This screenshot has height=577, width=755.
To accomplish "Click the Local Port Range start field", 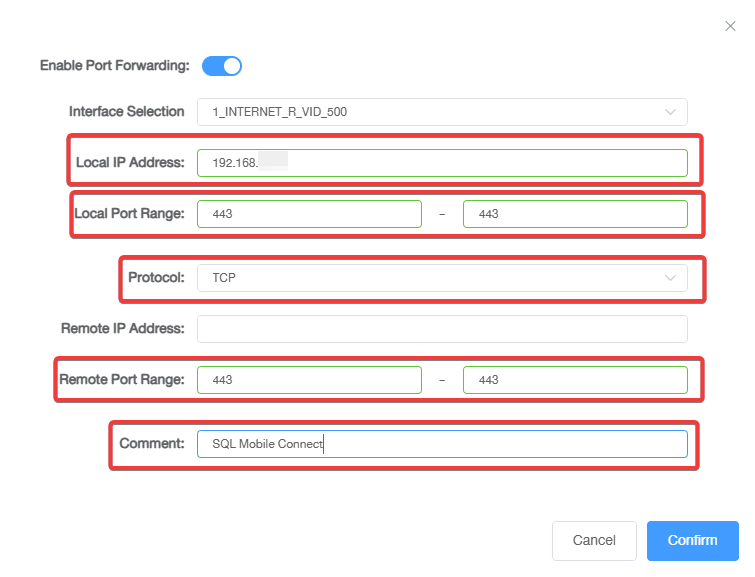I will [x=309, y=214].
